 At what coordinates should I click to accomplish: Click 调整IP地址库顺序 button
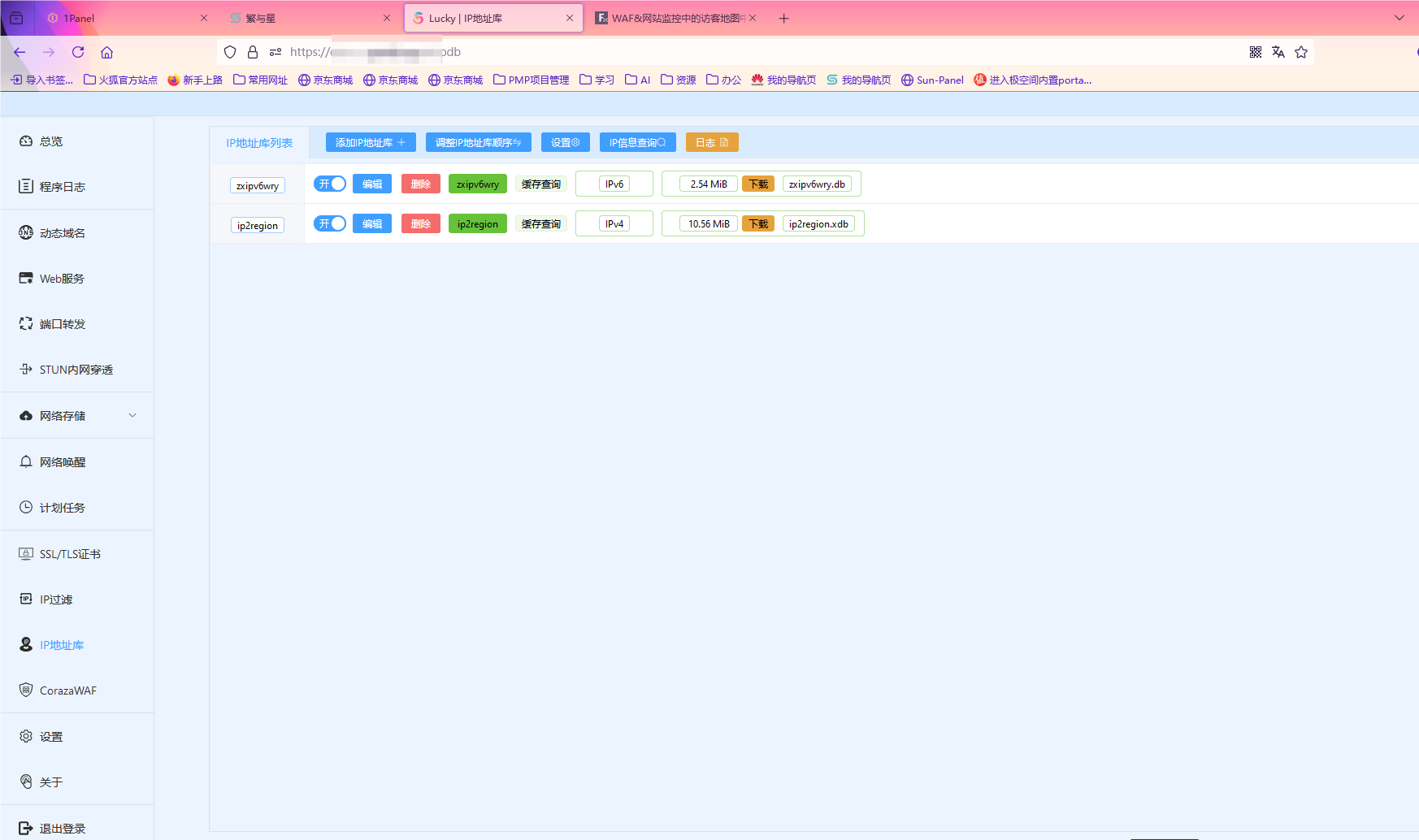479,142
